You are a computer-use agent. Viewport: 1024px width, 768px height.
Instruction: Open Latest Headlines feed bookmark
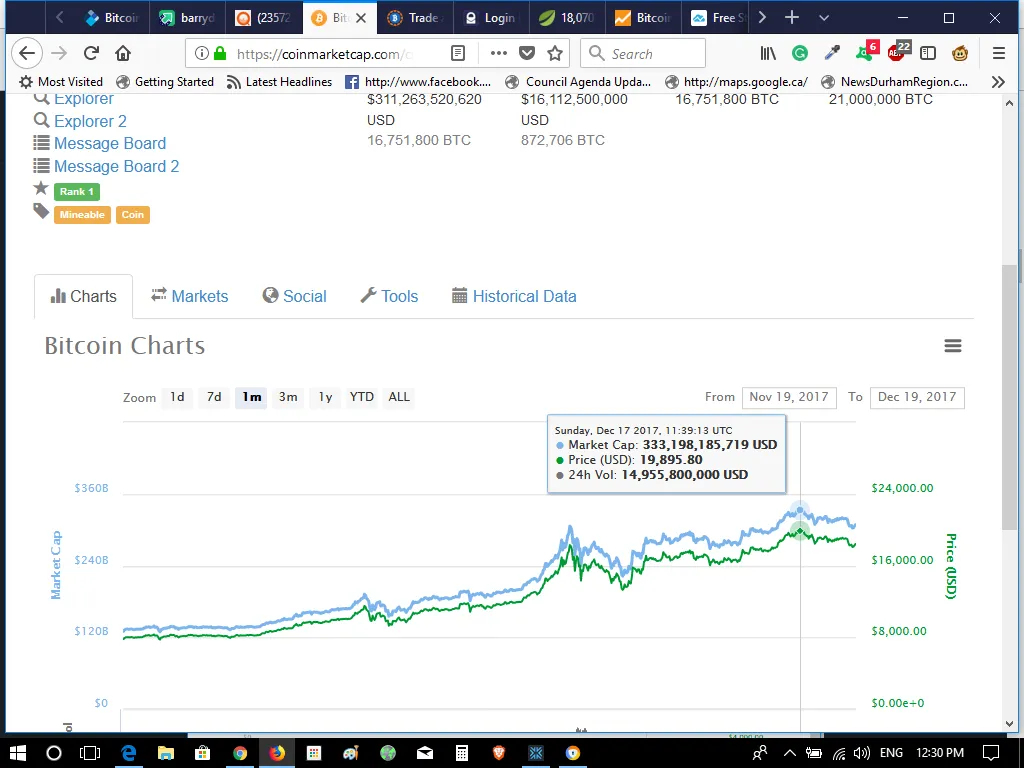coord(279,82)
